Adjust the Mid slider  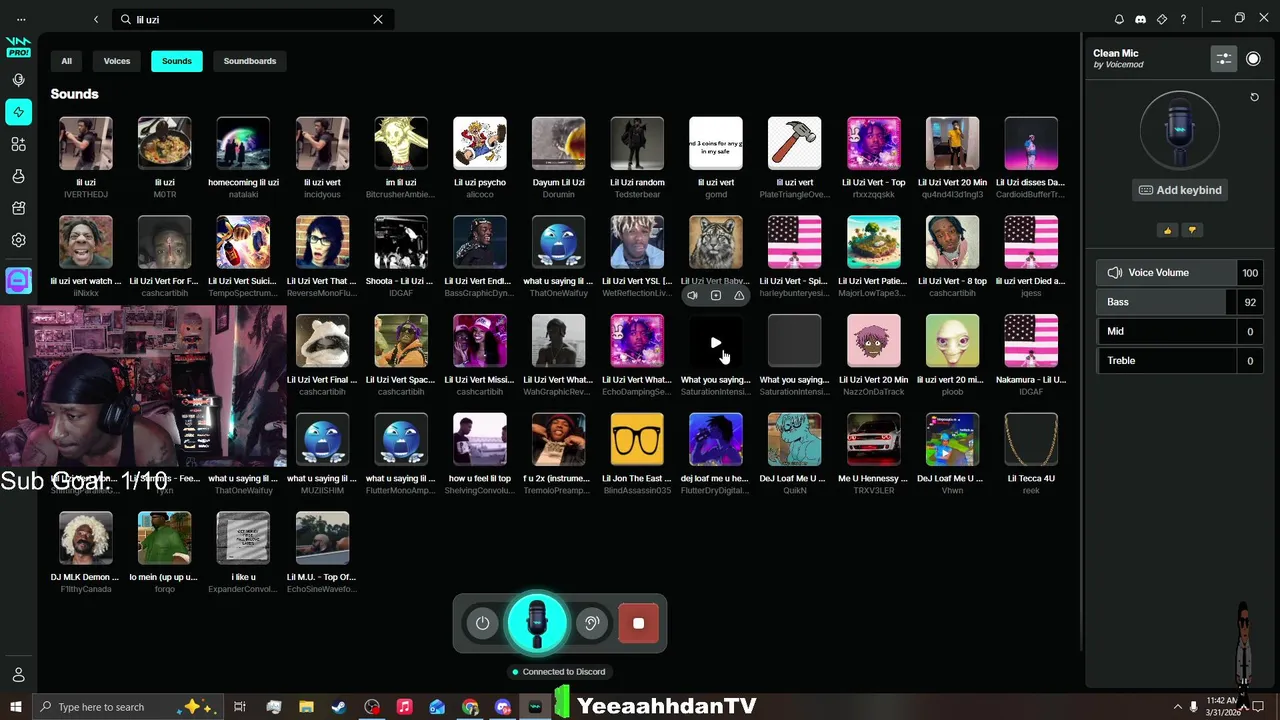coord(1180,331)
